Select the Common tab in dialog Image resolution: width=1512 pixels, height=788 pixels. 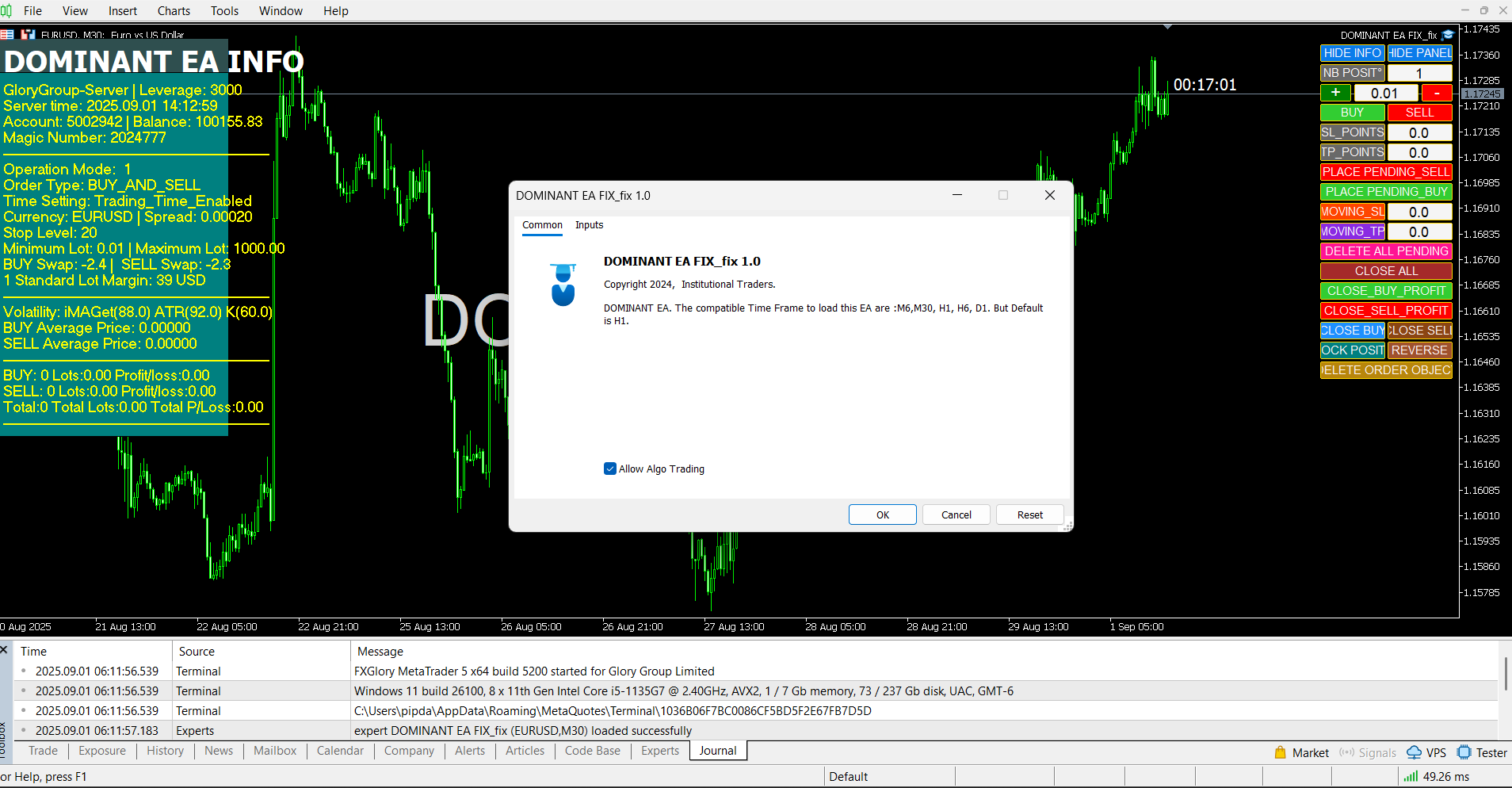542,225
